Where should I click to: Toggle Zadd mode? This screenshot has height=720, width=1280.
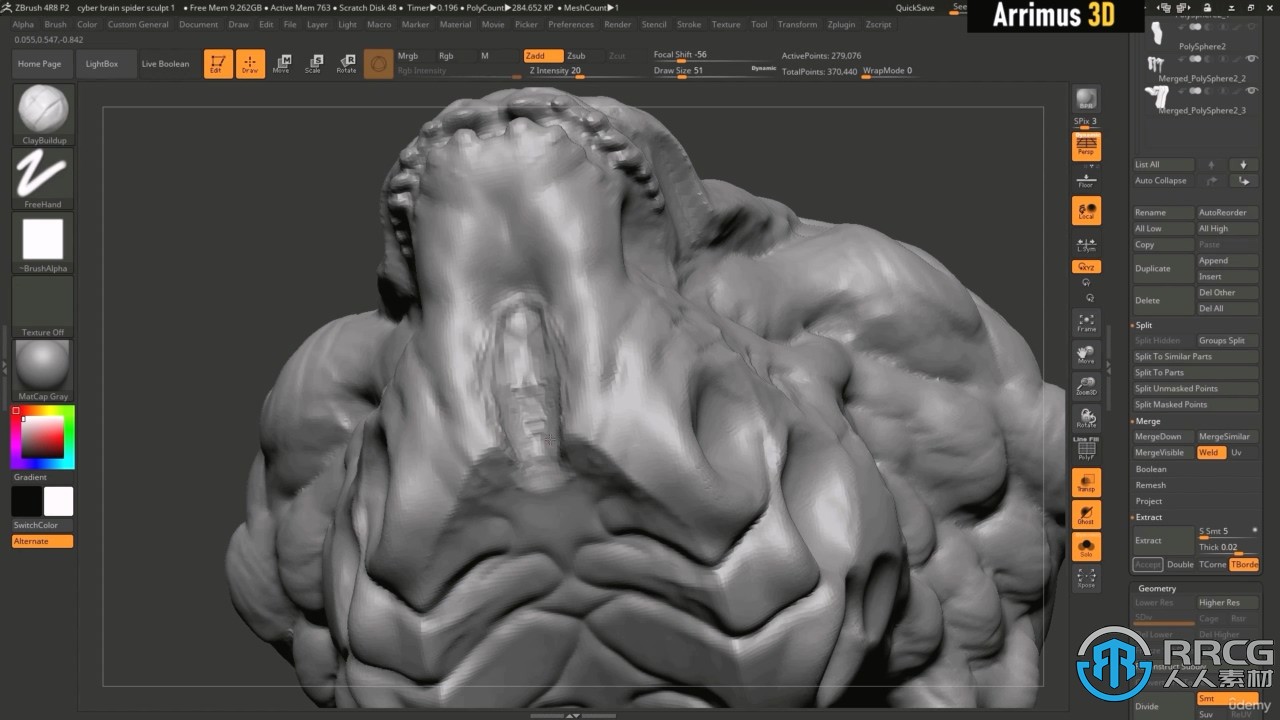click(x=543, y=56)
